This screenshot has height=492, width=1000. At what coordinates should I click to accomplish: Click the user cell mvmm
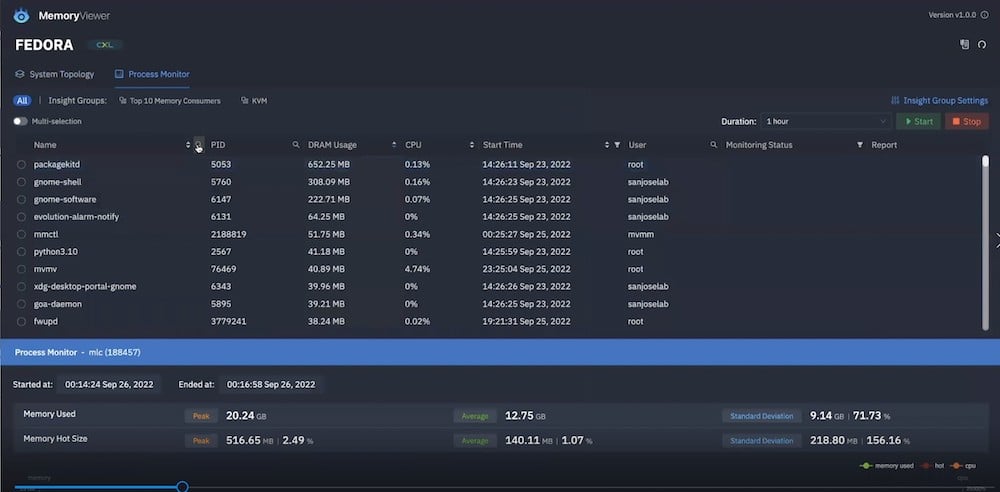tap(641, 234)
